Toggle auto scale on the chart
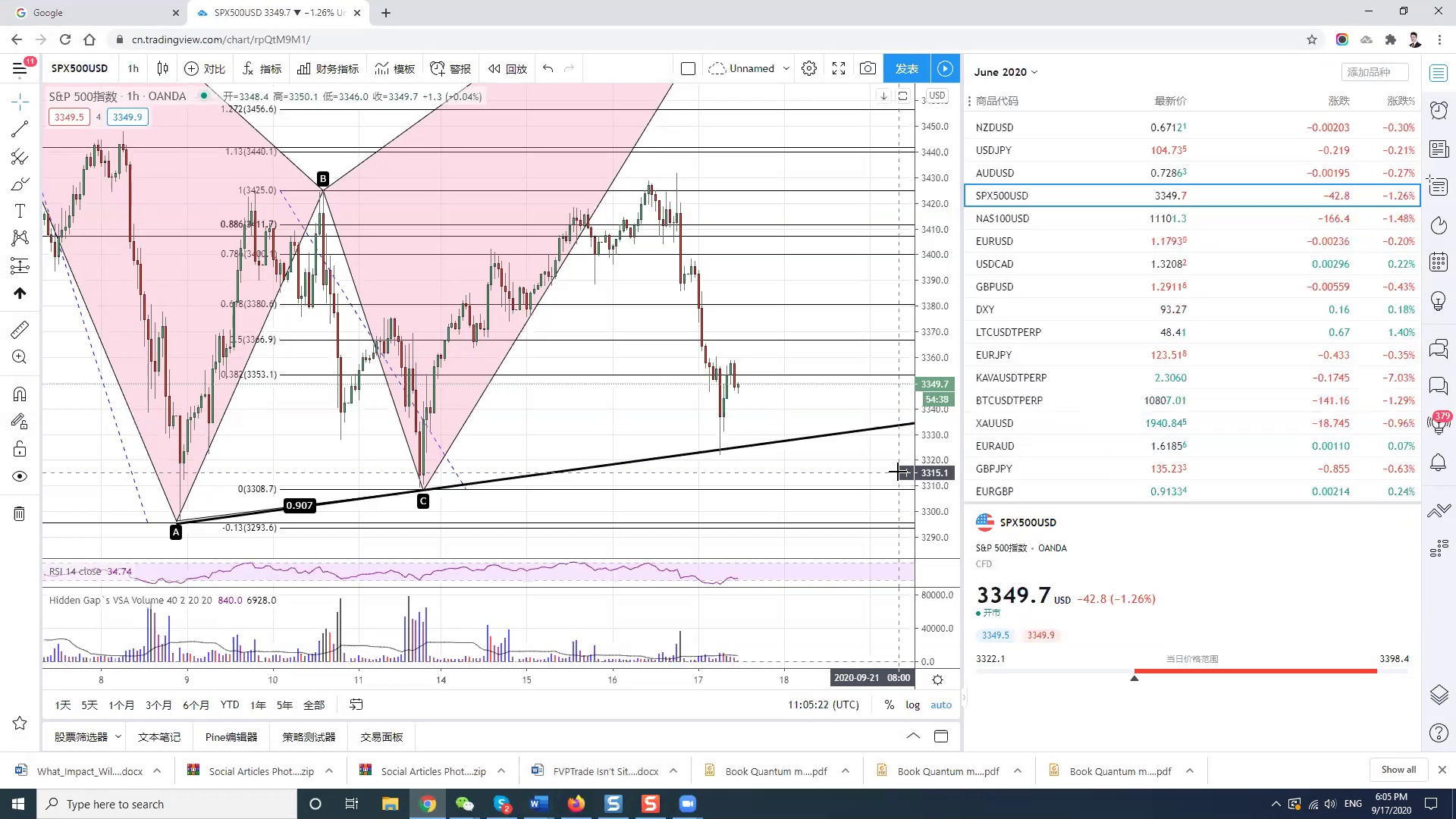The image size is (1456, 819). 941,704
